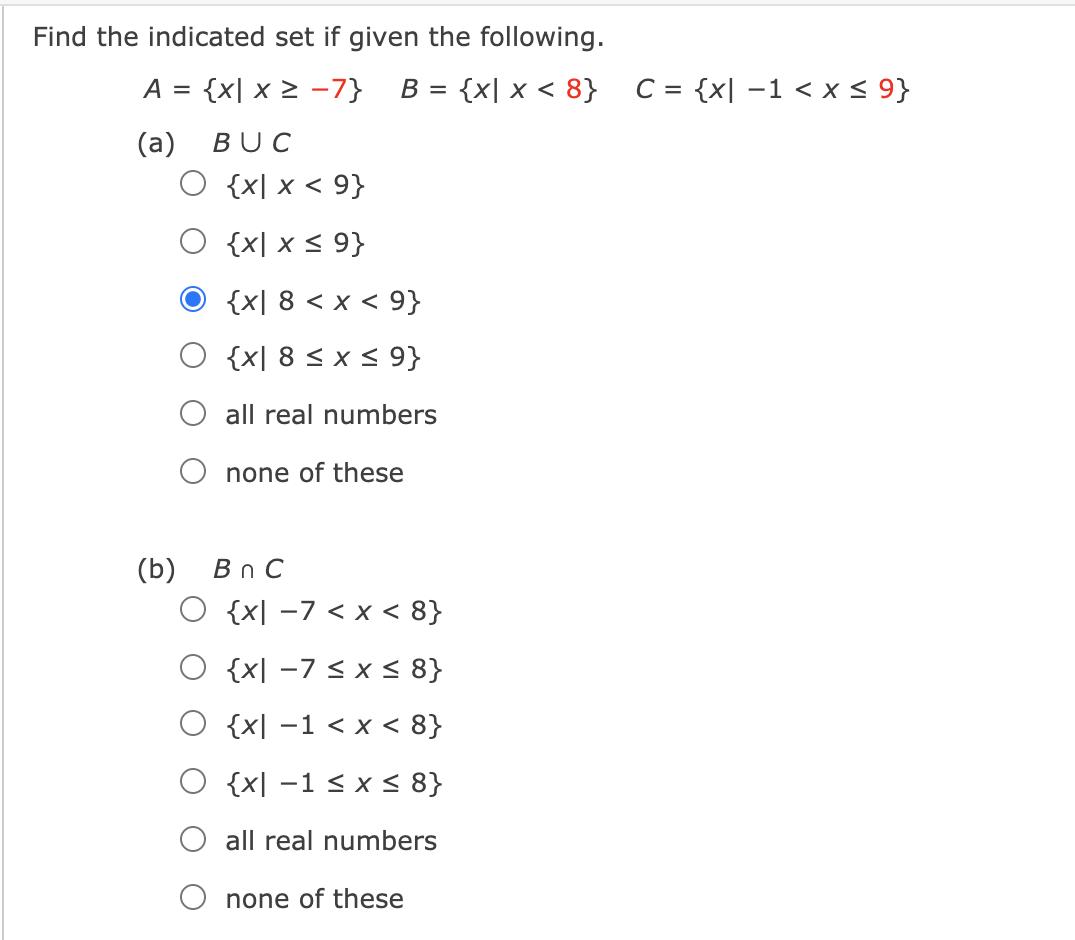The image size is (1075, 940).
Task: Click the 'all real numbers' label under part (a)
Action: coord(330,414)
